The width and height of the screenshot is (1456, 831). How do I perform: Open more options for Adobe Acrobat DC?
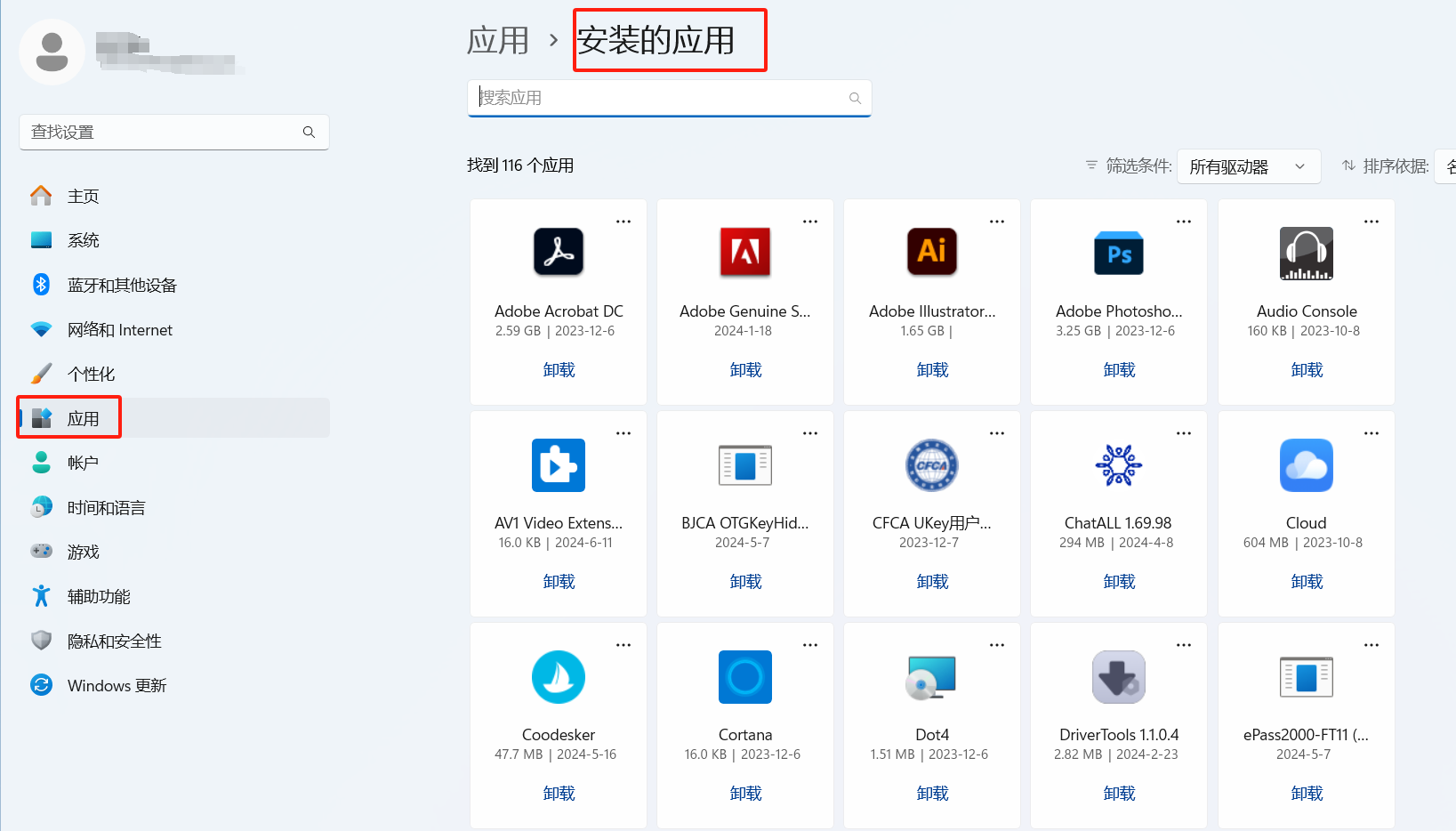(x=623, y=222)
